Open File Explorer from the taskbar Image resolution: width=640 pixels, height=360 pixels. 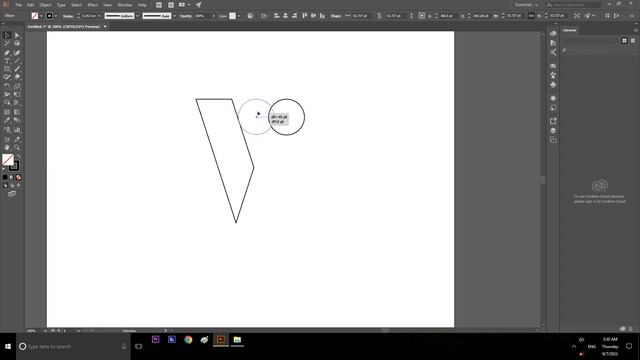[x=237, y=340]
